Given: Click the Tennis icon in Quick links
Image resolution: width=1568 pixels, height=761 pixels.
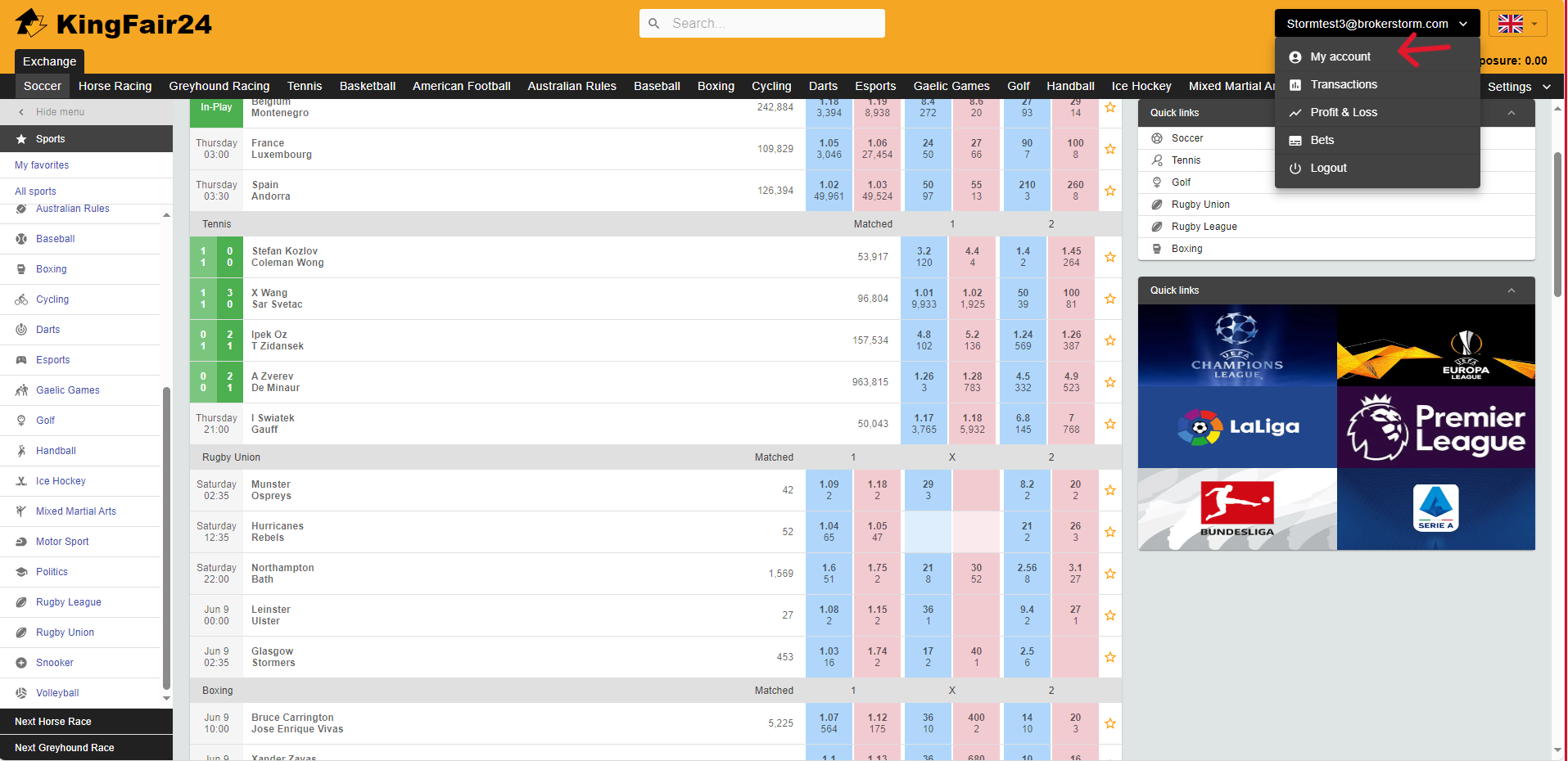Looking at the screenshot, I should coord(1157,160).
